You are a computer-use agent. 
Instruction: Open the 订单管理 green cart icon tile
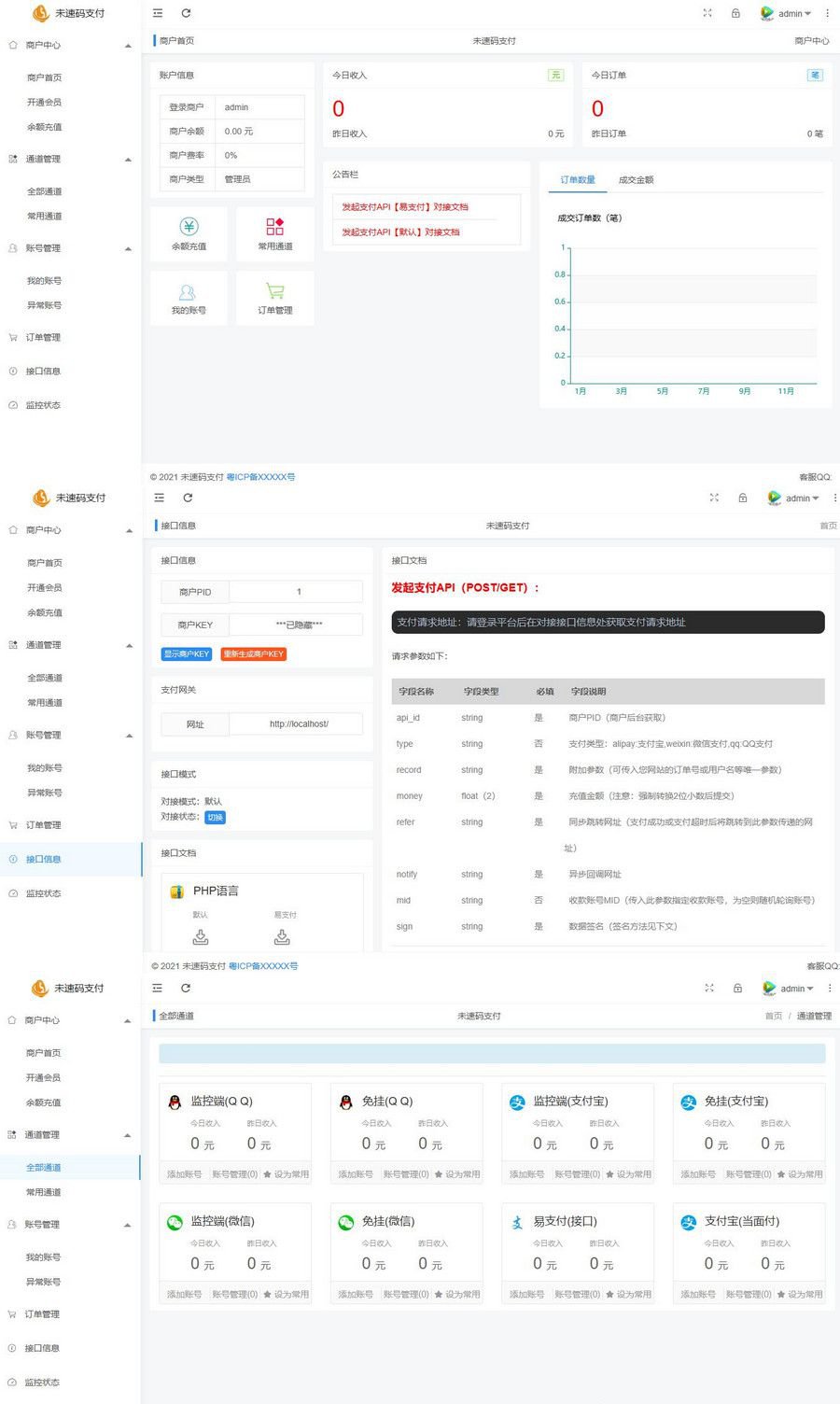274,292
